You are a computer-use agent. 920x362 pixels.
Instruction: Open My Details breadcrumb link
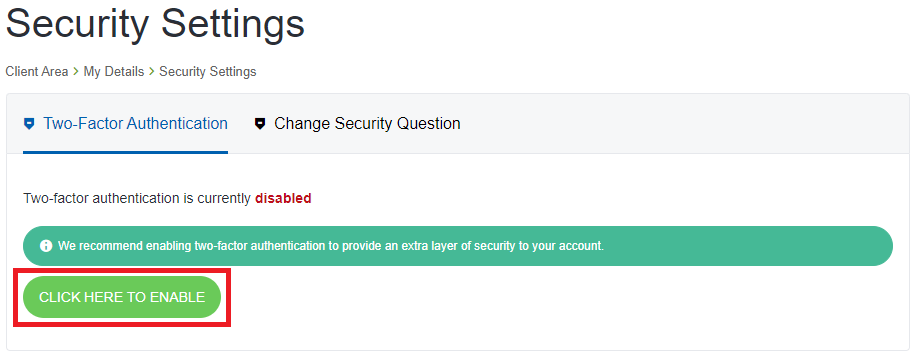coord(114,72)
